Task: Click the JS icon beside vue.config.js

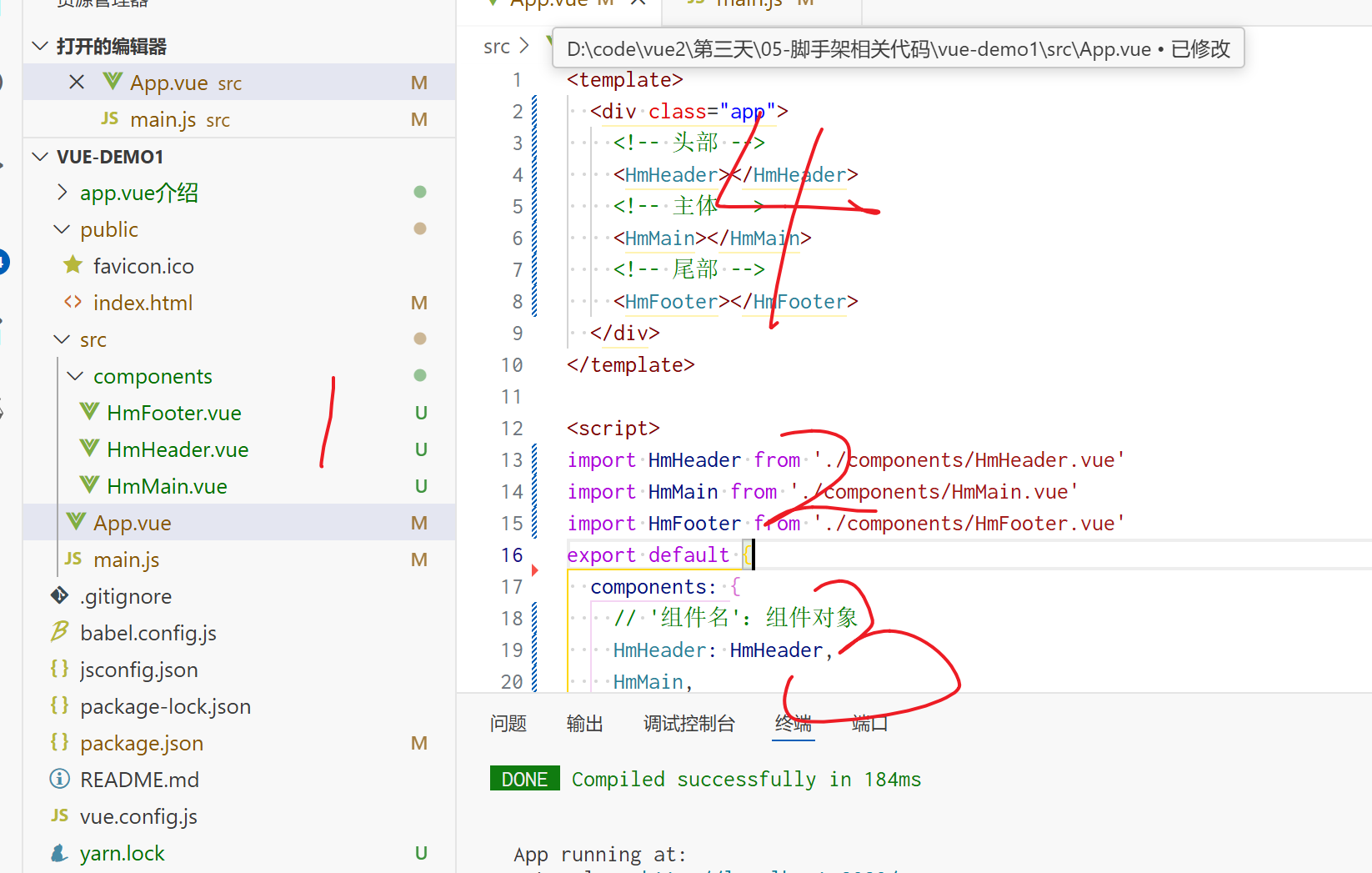Action: pyautogui.click(x=60, y=815)
